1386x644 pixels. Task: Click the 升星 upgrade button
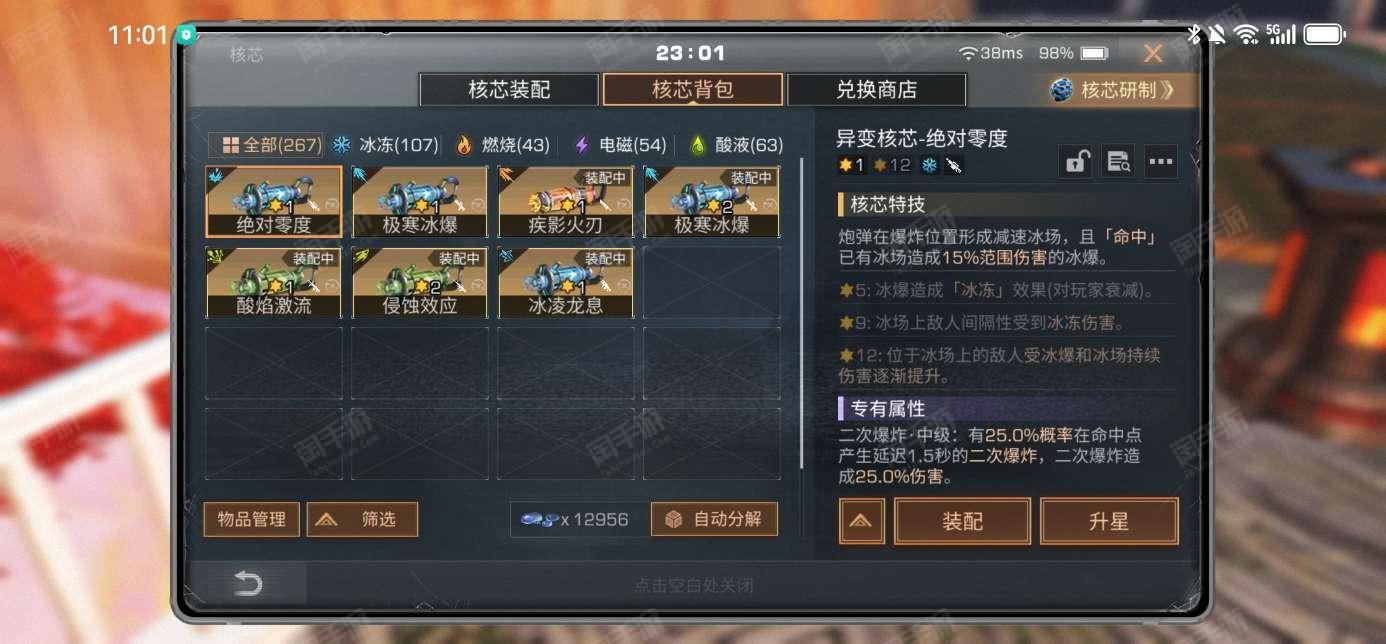pyautogui.click(x=1109, y=521)
